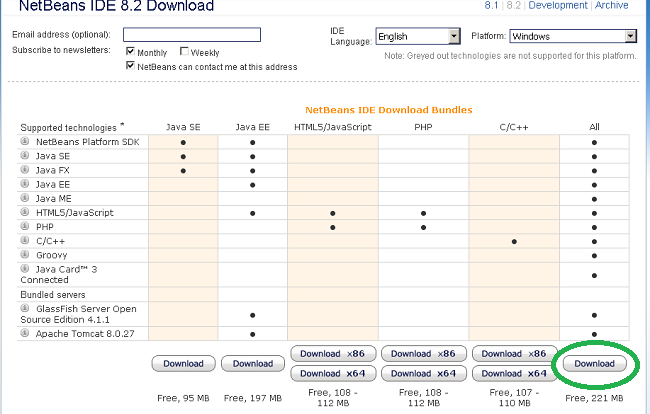Click the info icon beside Groovy
The width and height of the screenshot is (650, 414).
[x=25, y=254]
